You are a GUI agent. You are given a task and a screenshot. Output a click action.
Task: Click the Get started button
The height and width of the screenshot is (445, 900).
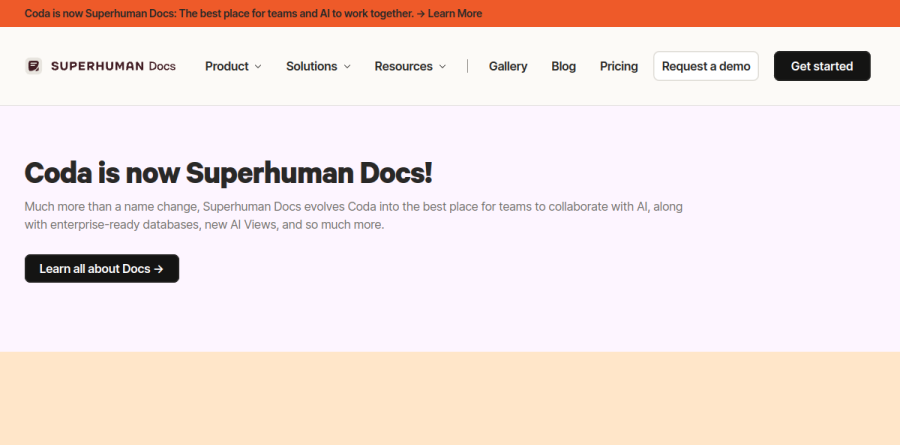pos(822,66)
